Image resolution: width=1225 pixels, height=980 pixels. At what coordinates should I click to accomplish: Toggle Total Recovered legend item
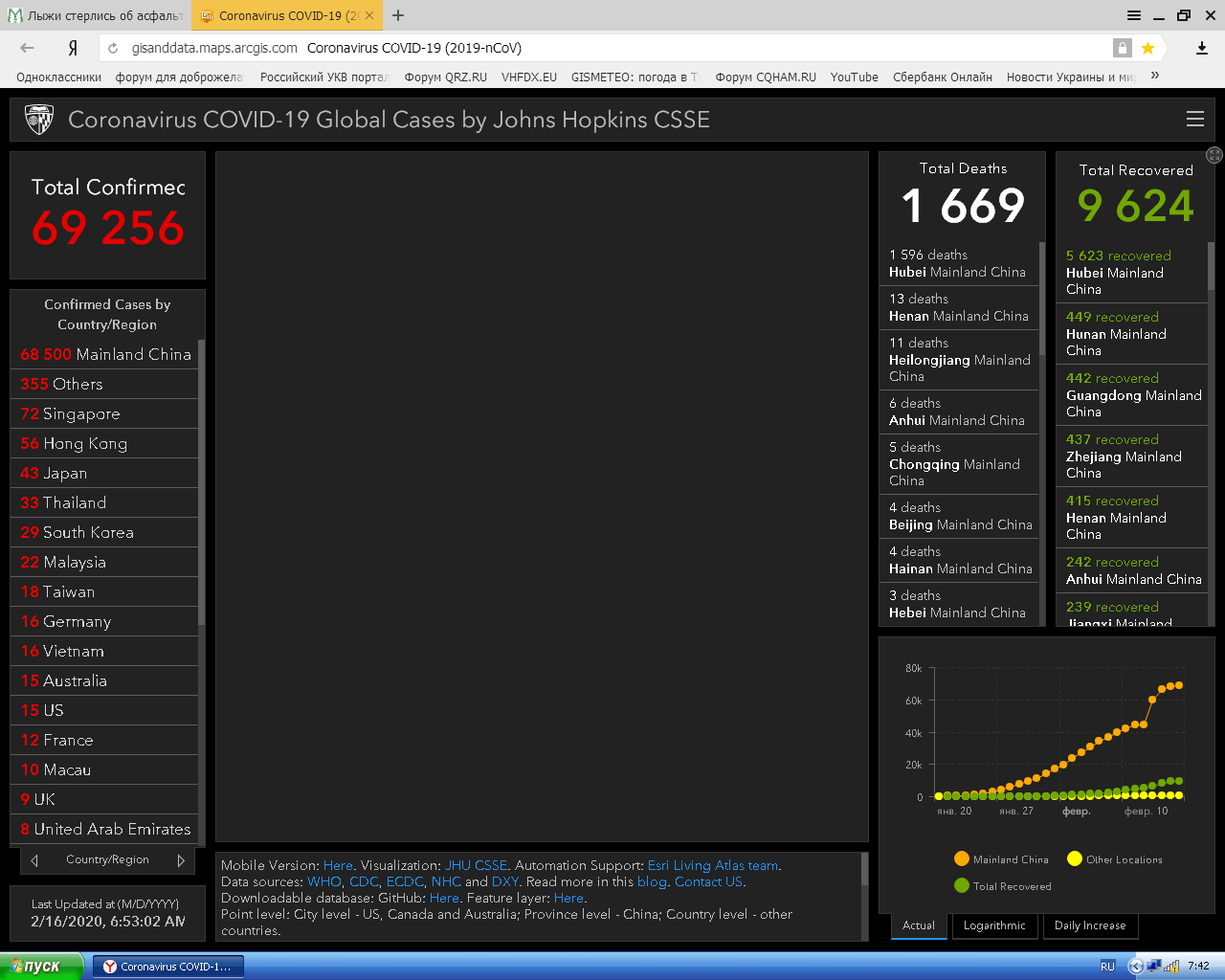[x=1003, y=886]
